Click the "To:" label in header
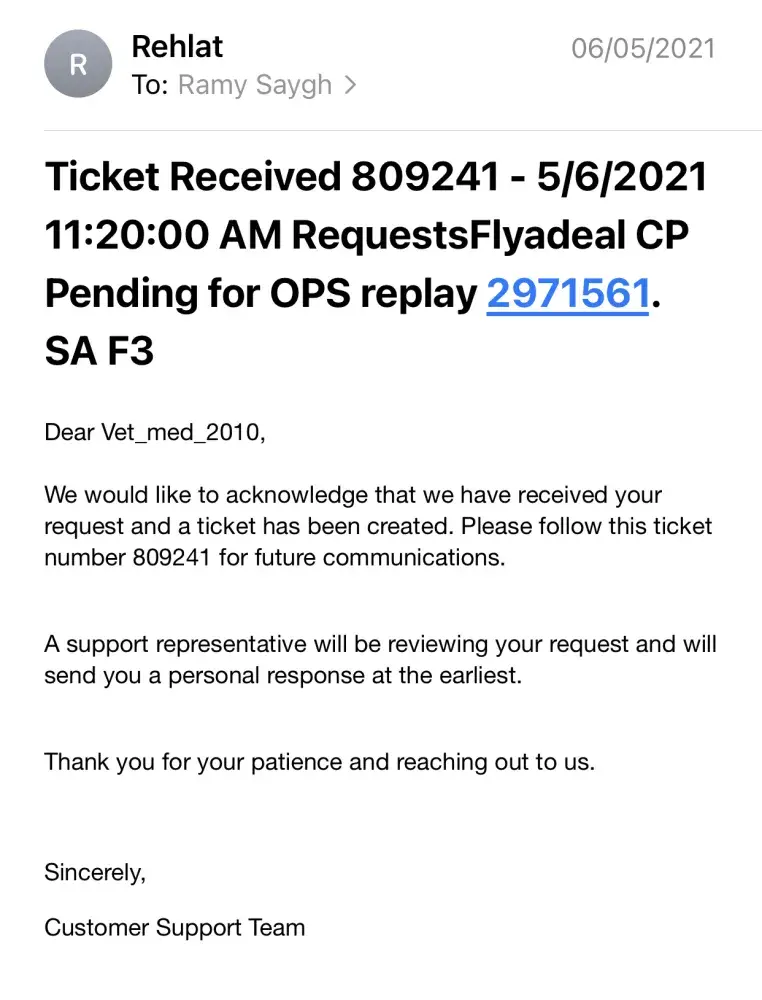The image size is (762, 1000). coord(150,86)
